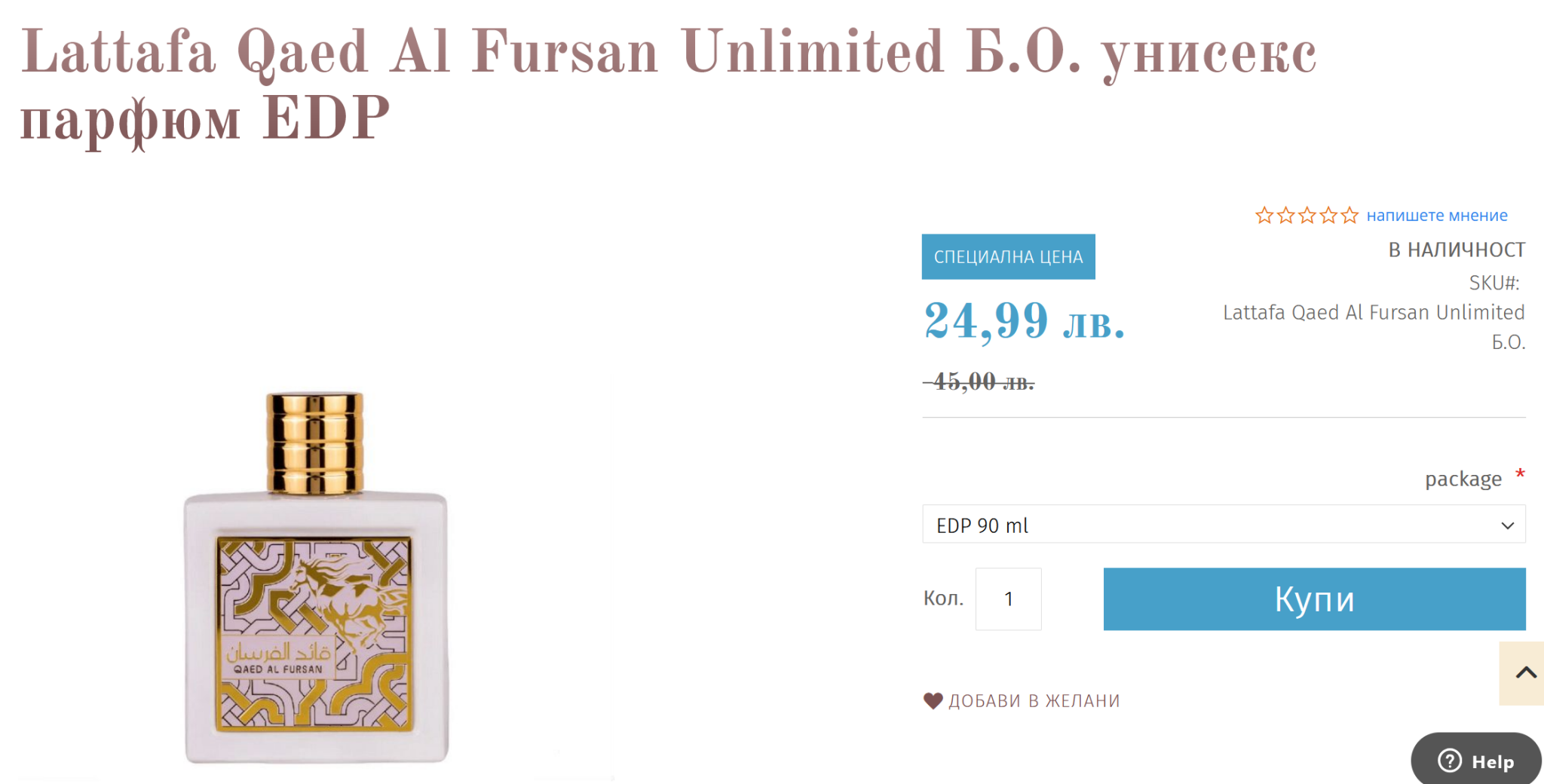Click the package dropdown chevron arrow

1507,525
